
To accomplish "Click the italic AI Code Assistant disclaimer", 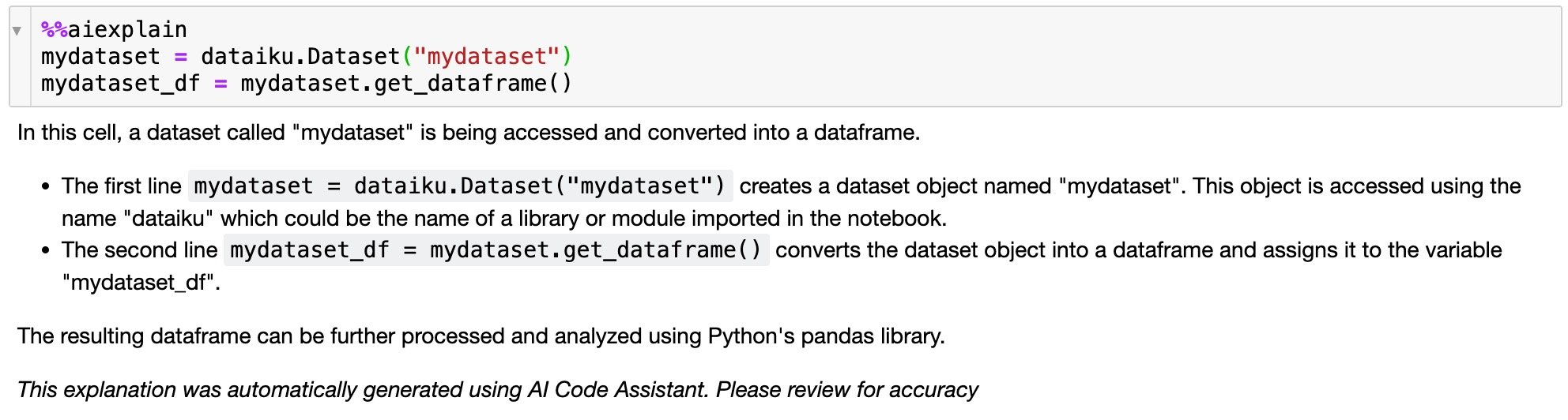I will tap(498, 390).
